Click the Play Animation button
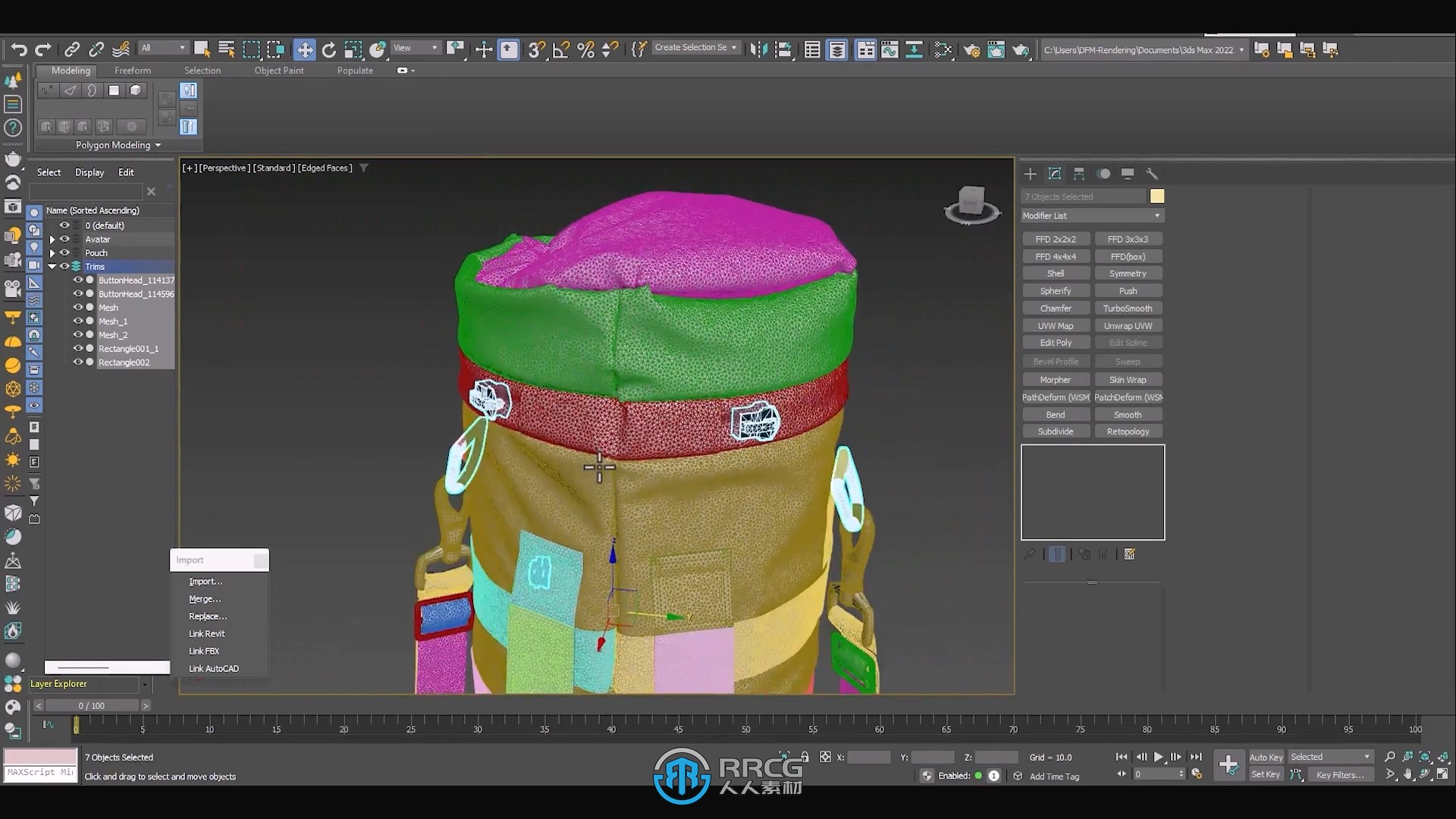This screenshot has width=1456, height=819. [1158, 757]
